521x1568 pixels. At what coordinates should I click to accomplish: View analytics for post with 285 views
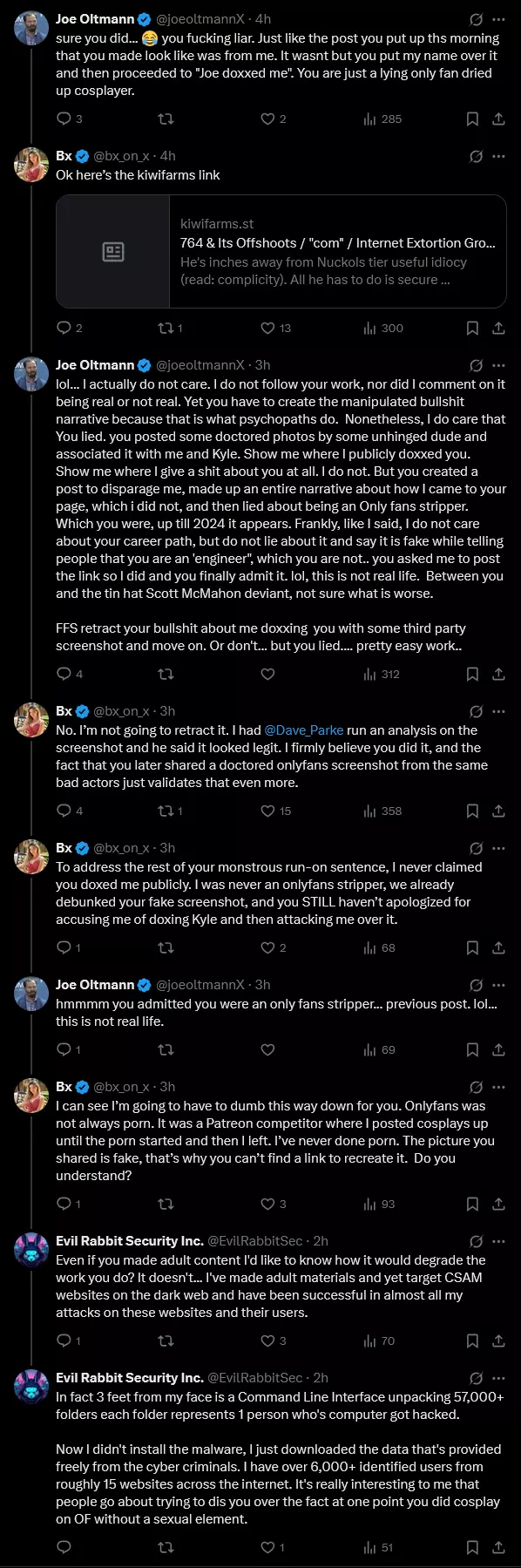(x=382, y=119)
